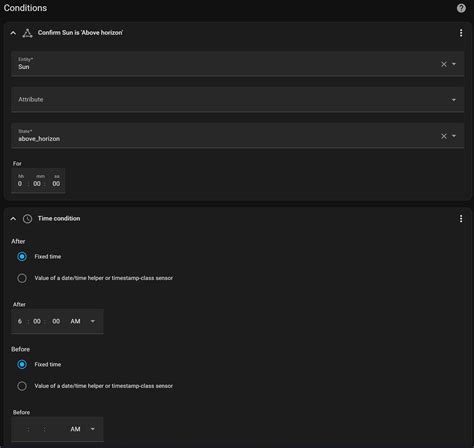
Task: Select Fixed time under Before
Action: (22, 364)
